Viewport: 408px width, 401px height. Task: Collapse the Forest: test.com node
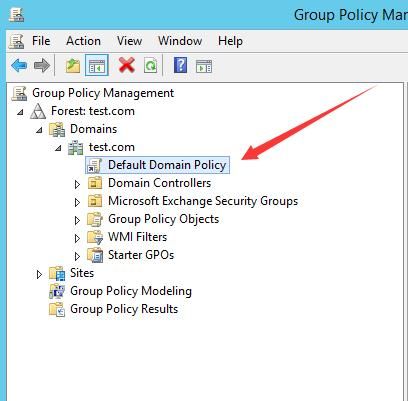(x=20, y=112)
